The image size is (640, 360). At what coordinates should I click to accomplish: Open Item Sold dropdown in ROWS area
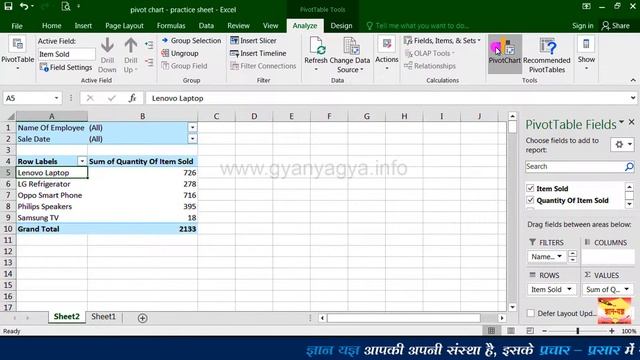pos(569,289)
